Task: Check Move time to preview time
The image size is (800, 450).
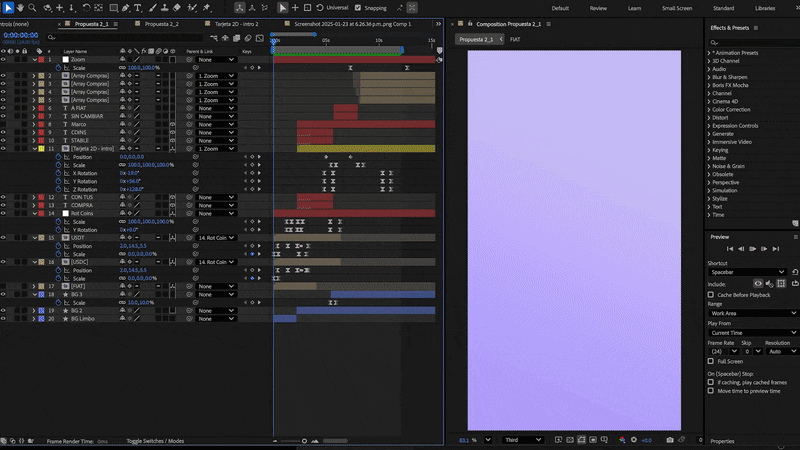Action: (x=711, y=391)
